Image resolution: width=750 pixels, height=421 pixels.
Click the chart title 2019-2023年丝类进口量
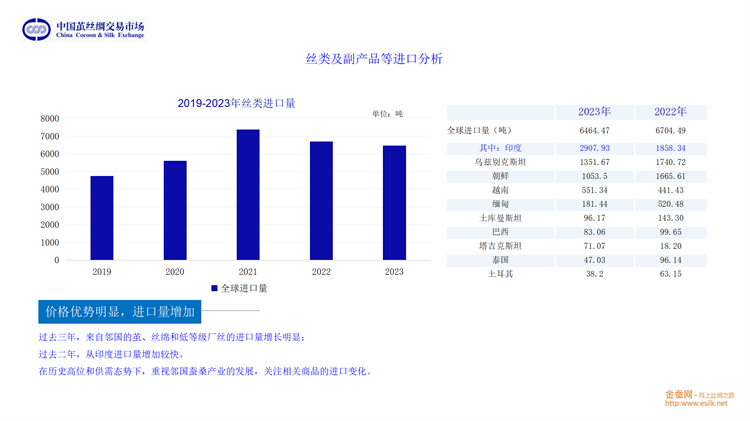coord(236,102)
